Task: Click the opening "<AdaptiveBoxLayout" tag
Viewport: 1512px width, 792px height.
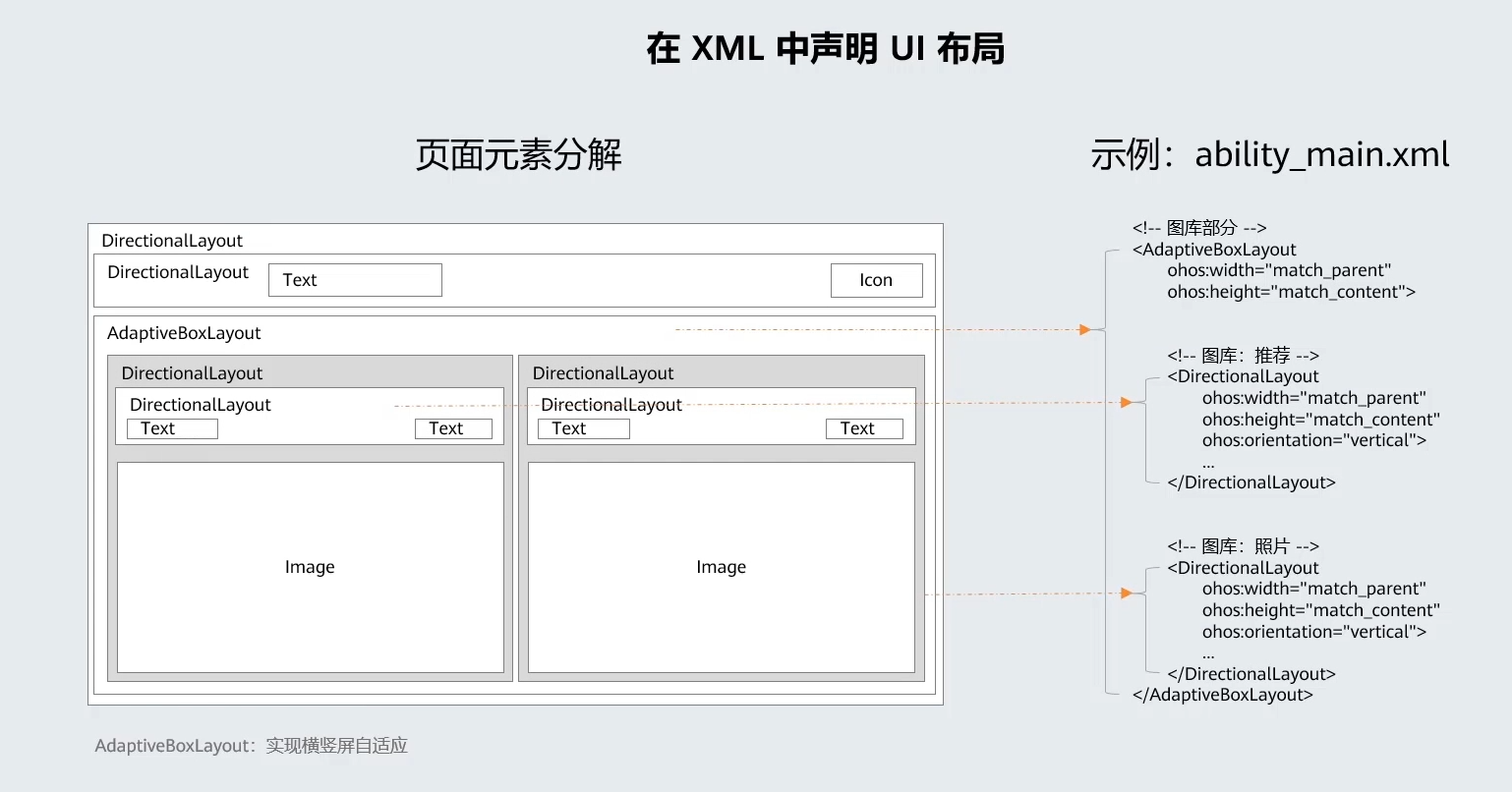Action: [1214, 250]
